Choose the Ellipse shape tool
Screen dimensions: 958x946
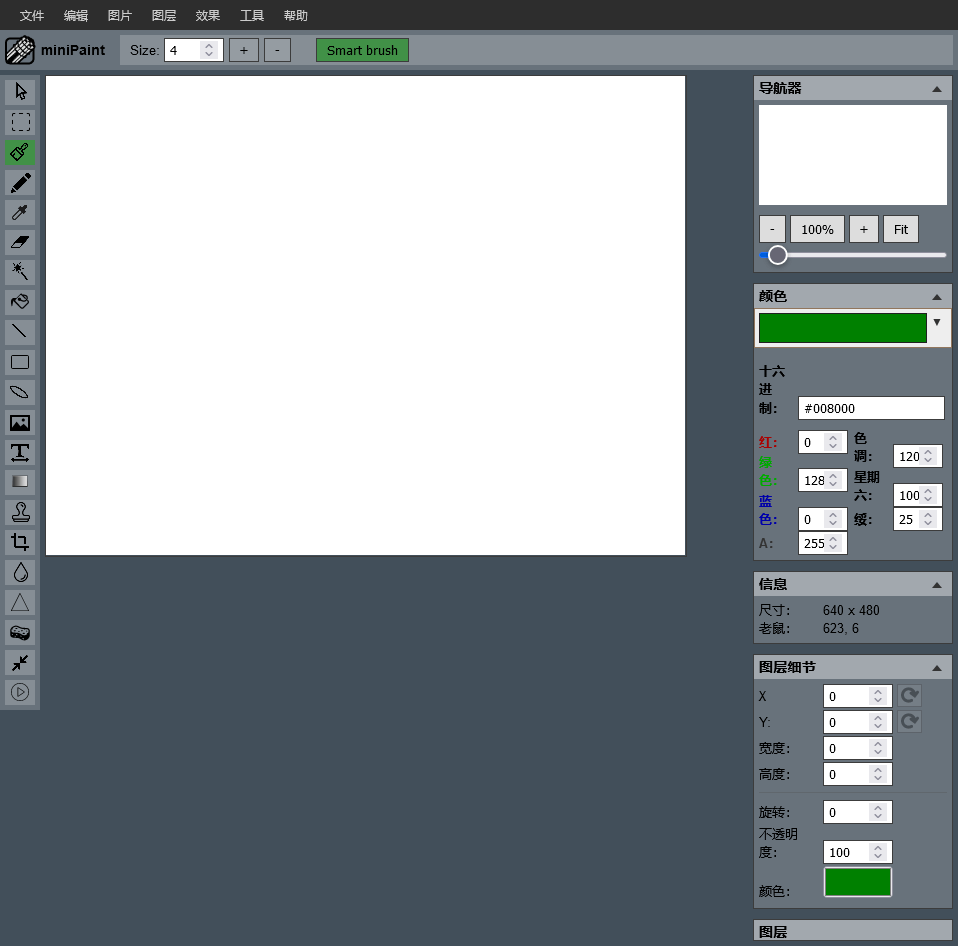20,392
